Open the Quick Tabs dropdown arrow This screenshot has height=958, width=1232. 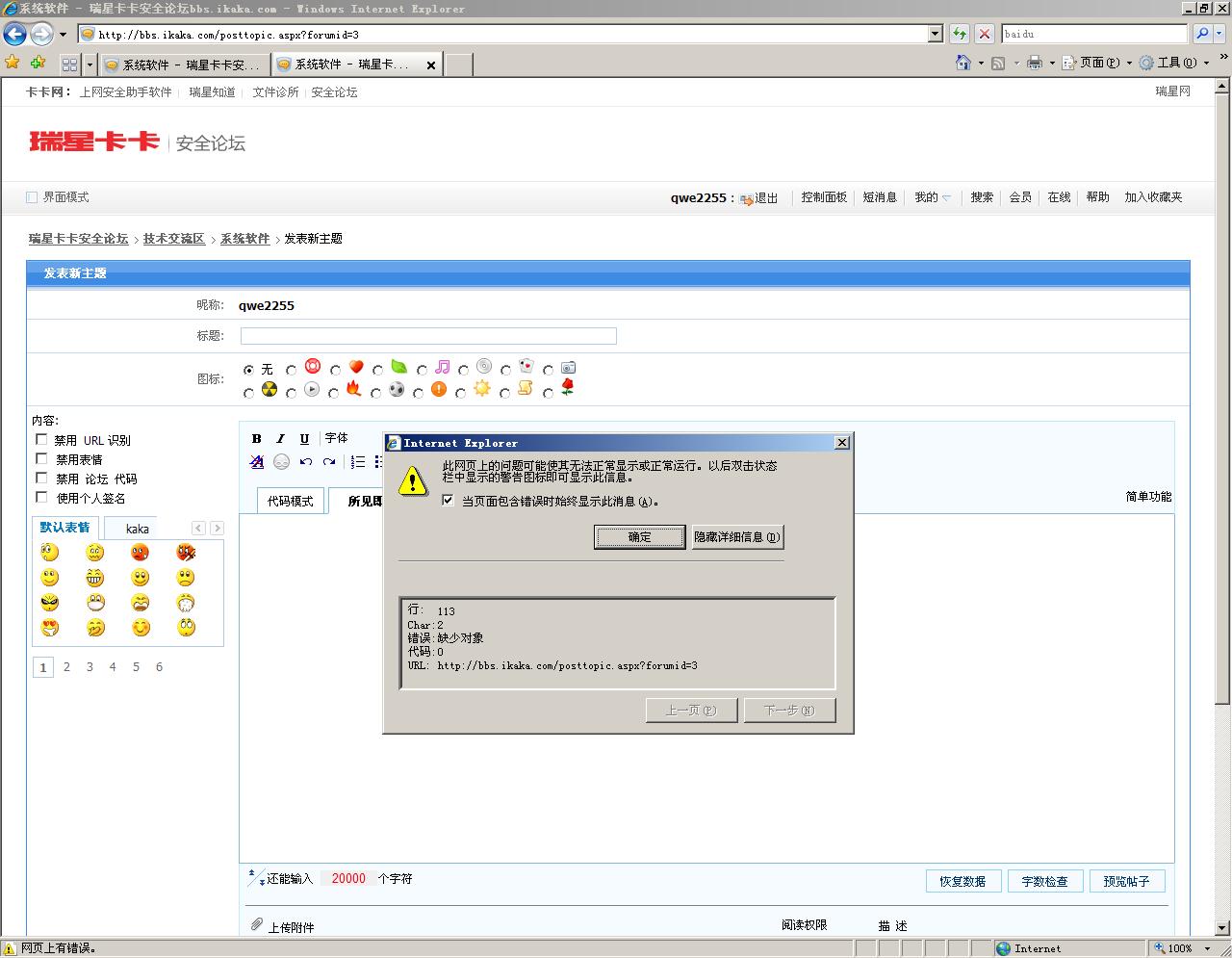click(90, 65)
